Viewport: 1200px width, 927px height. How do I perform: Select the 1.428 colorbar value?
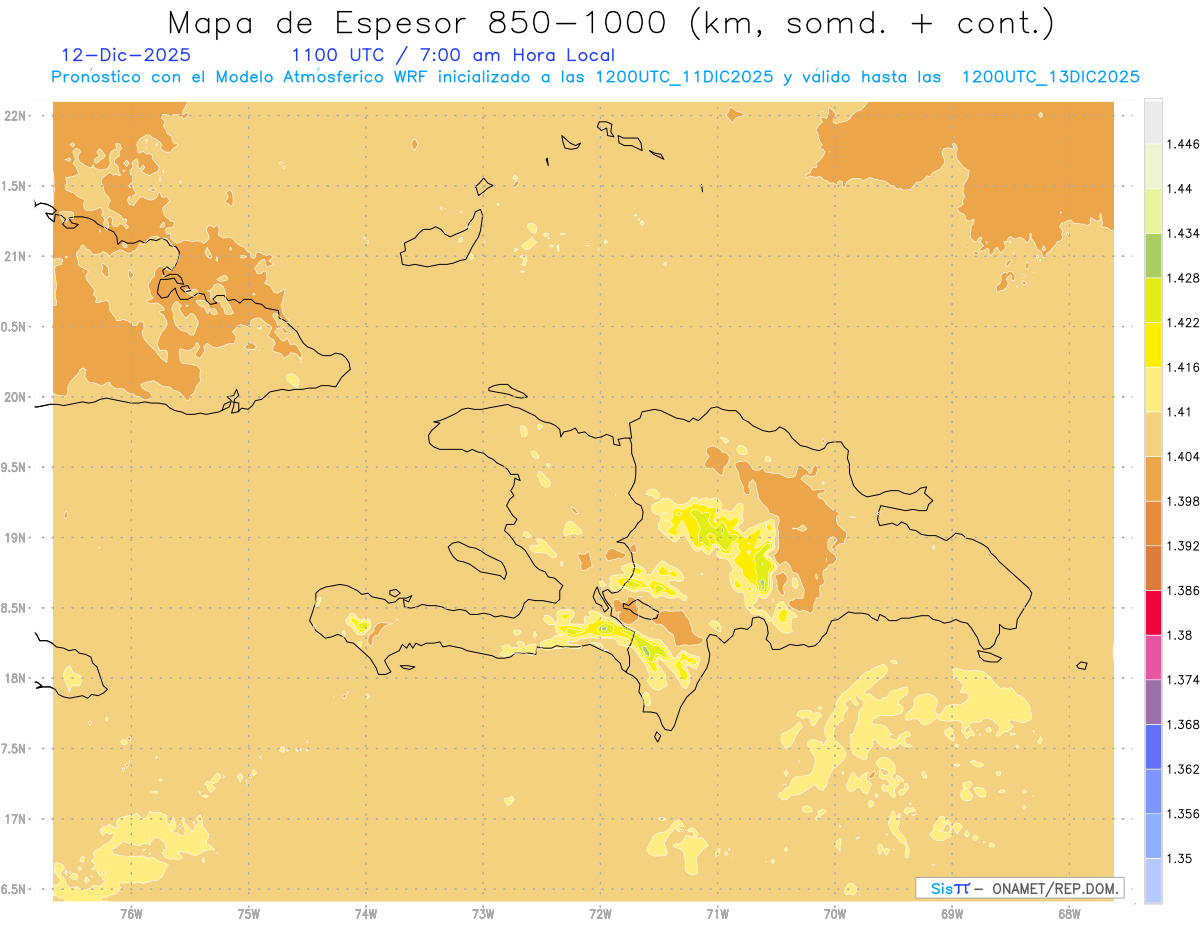tap(1183, 278)
